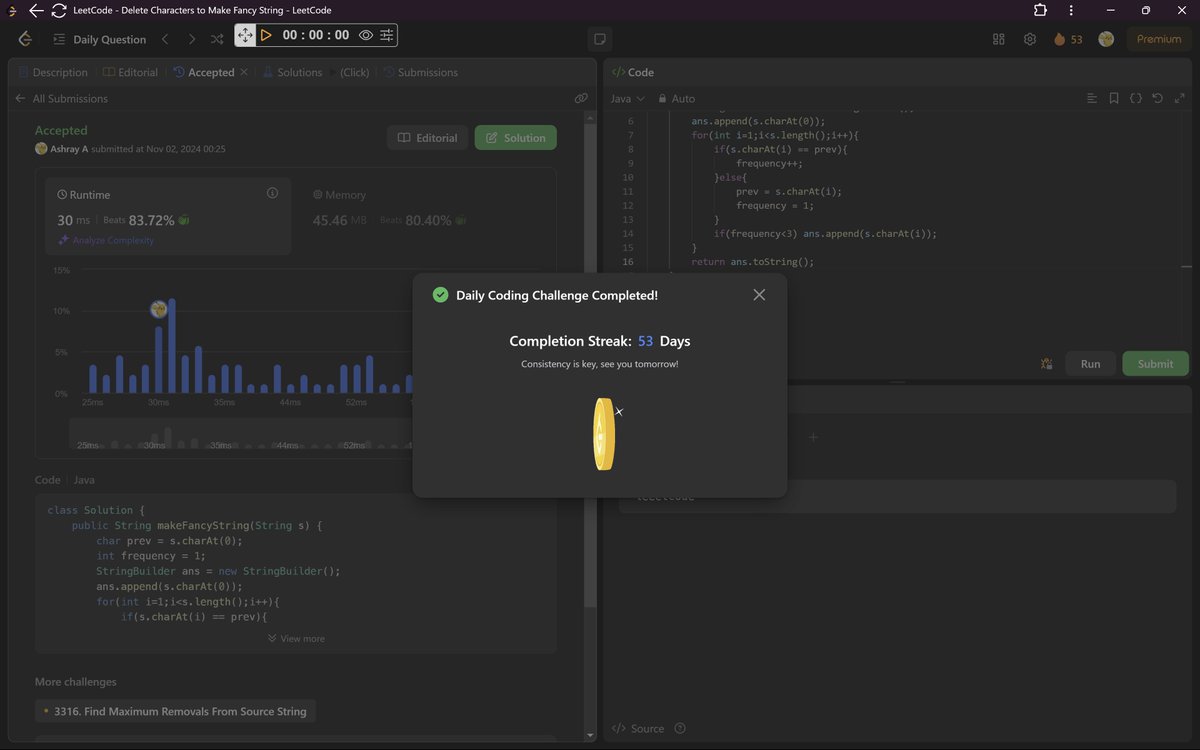This screenshot has height=750, width=1200.
Task: Toggle the Auto lock setting
Action: click(x=676, y=99)
